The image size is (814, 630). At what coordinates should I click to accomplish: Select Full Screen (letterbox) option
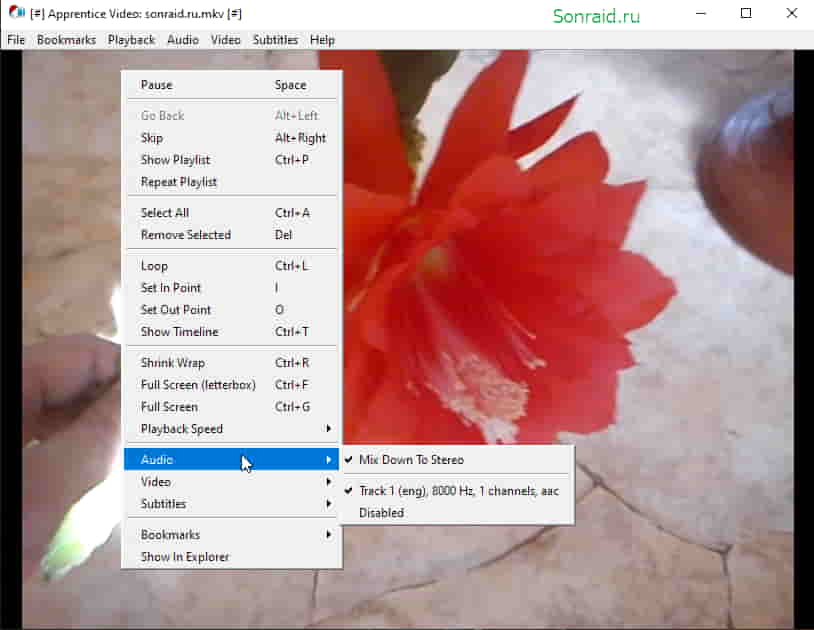[x=232, y=385]
